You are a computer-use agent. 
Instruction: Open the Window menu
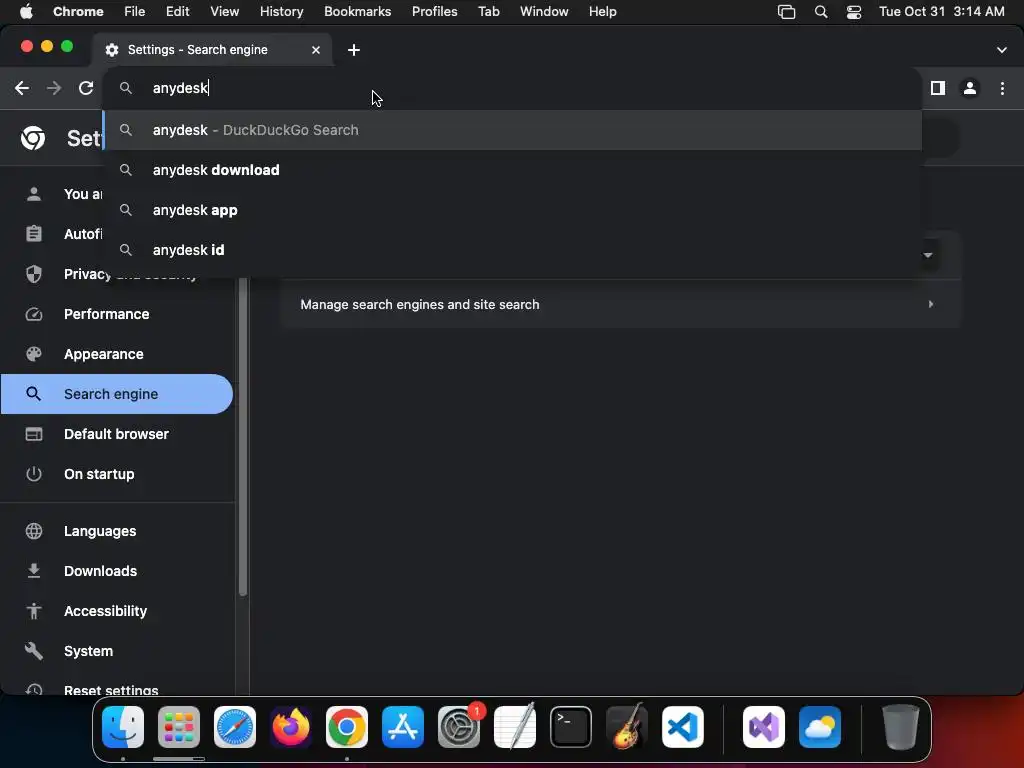coord(544,11)
